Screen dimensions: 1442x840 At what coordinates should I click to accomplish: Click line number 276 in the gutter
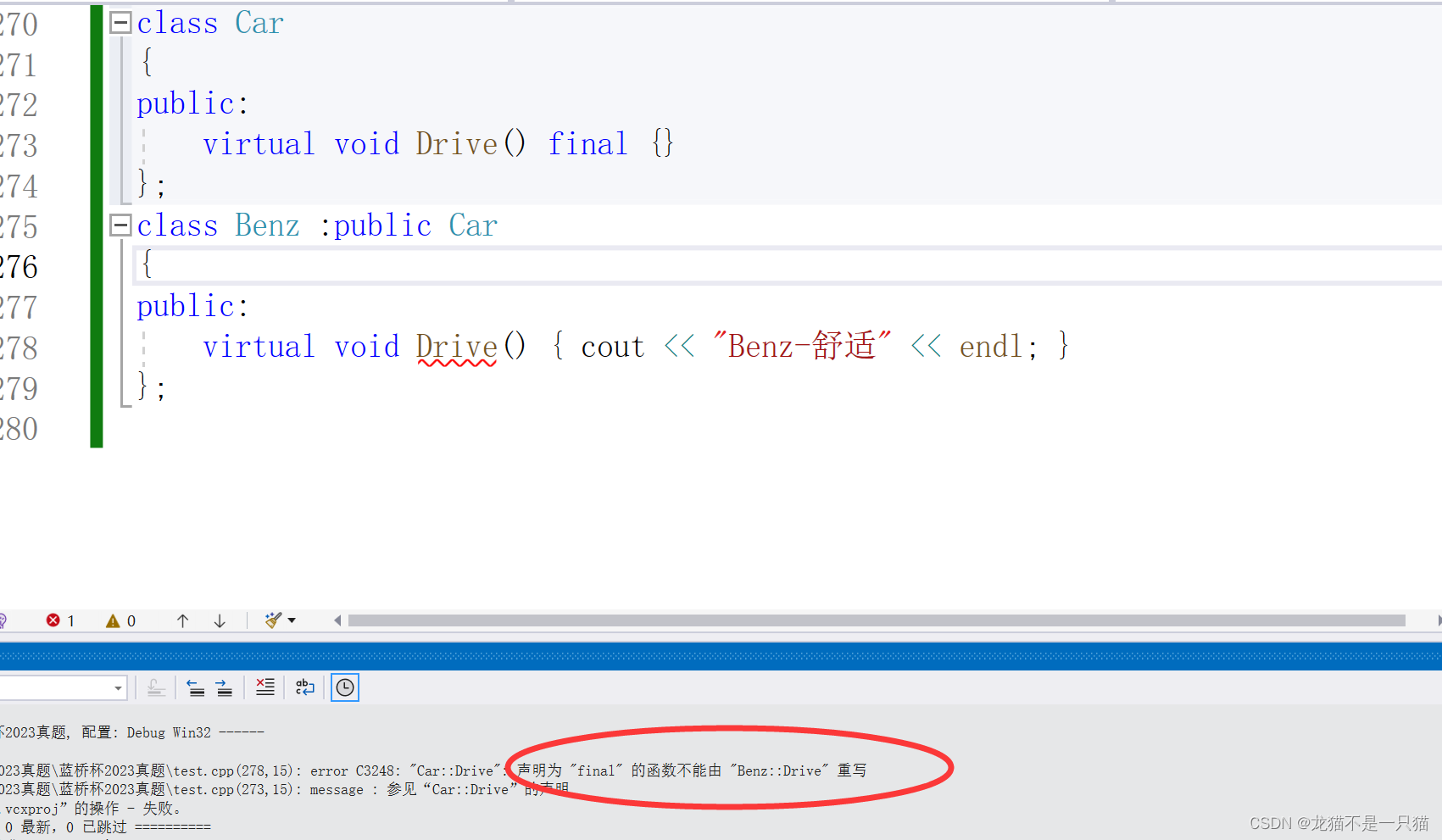pyautogui.click(x=19, y=267)
